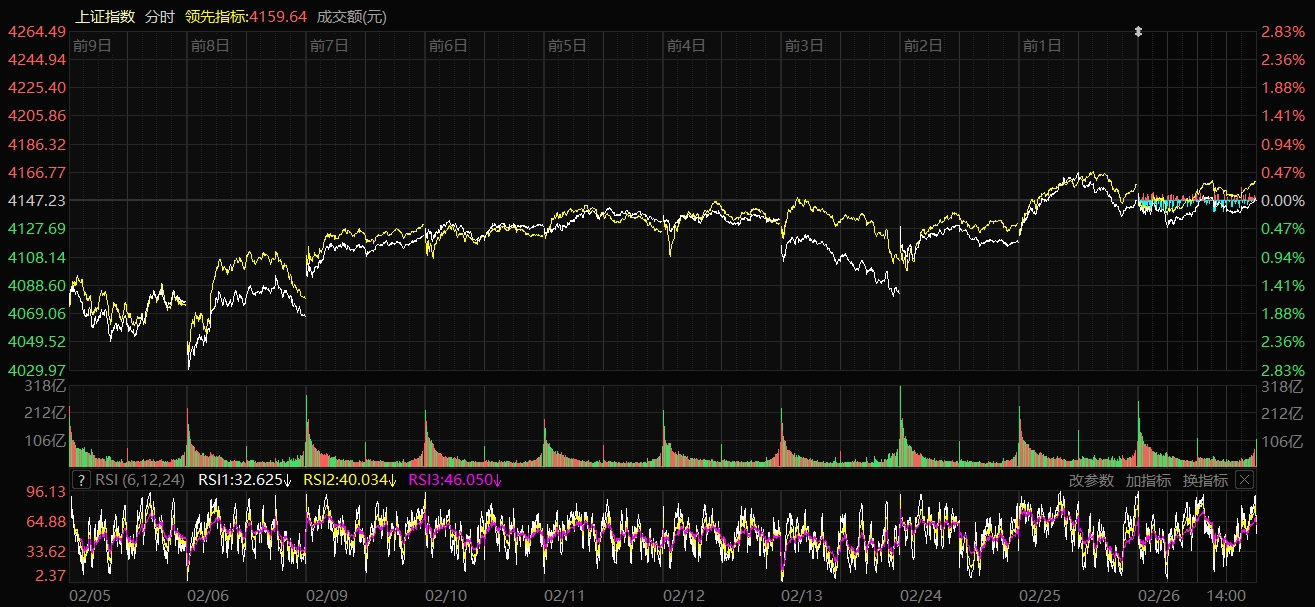Select the yellow RSI2 legend entry
The height and width of the screenshot is (607, 1315).
[350, 480]
